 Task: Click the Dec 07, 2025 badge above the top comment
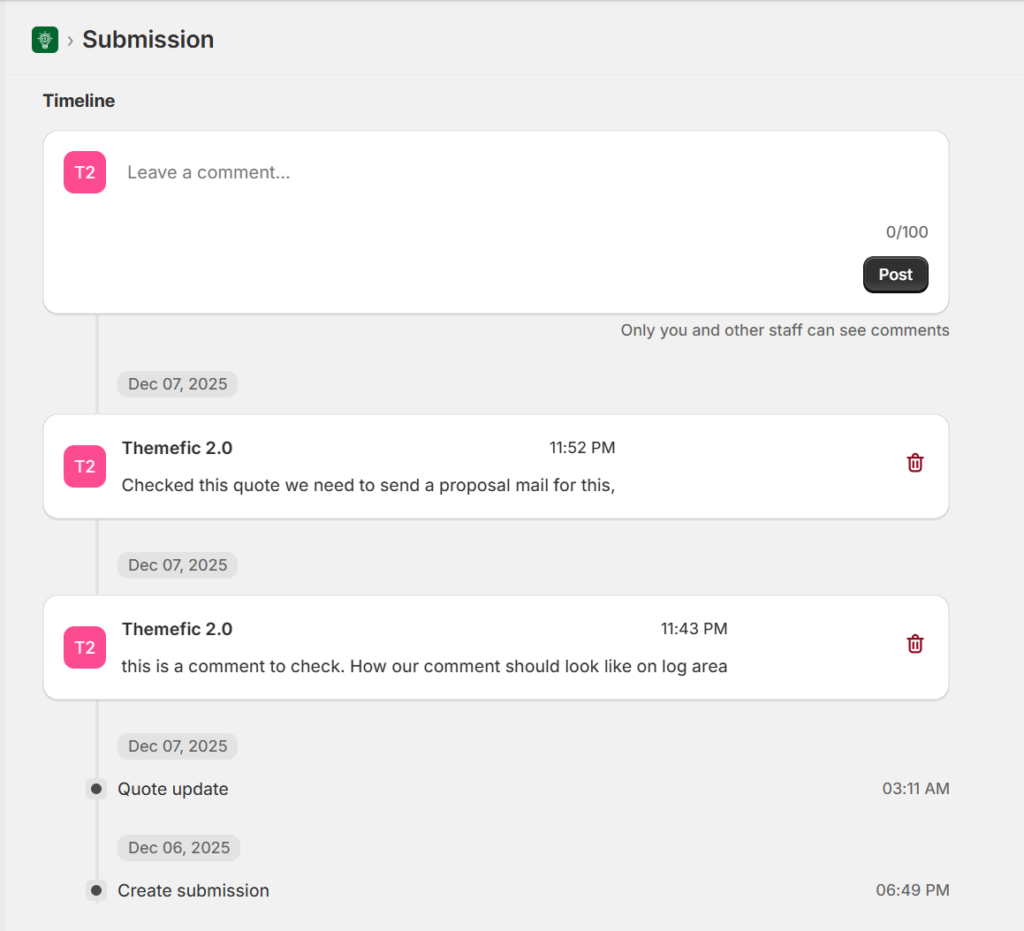[x=177, y=384]
